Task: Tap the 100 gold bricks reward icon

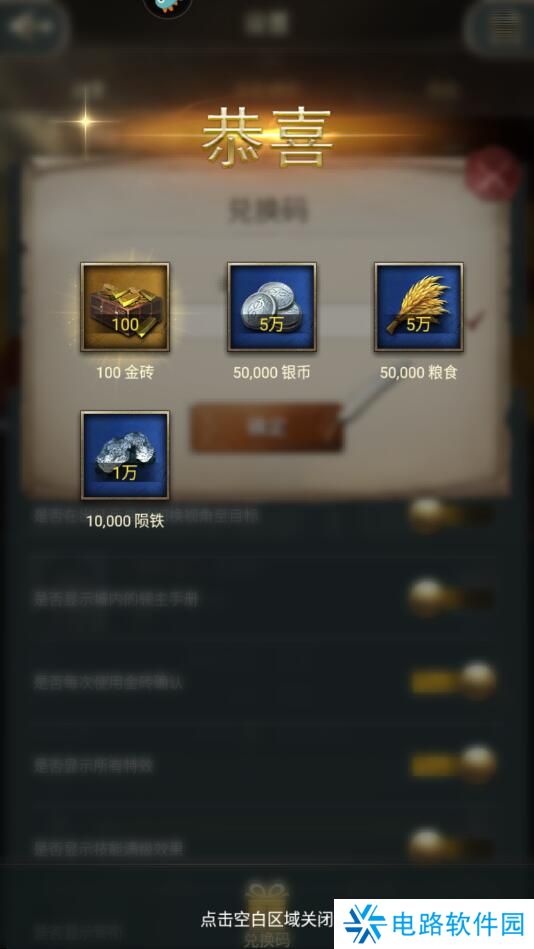Action: point(125,307)
